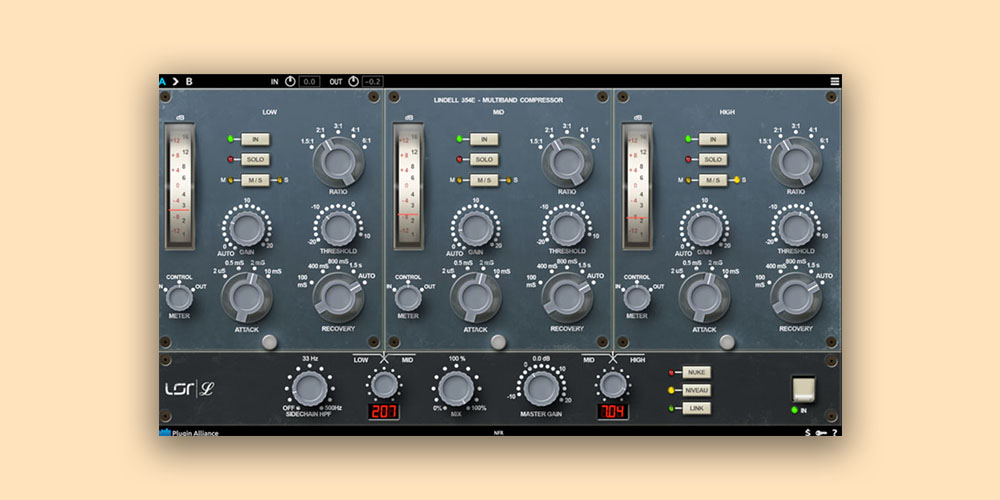Click the LOW/MID crossover knob
The height and width of the screenshot is (500, 1000).
coord(384,385)
